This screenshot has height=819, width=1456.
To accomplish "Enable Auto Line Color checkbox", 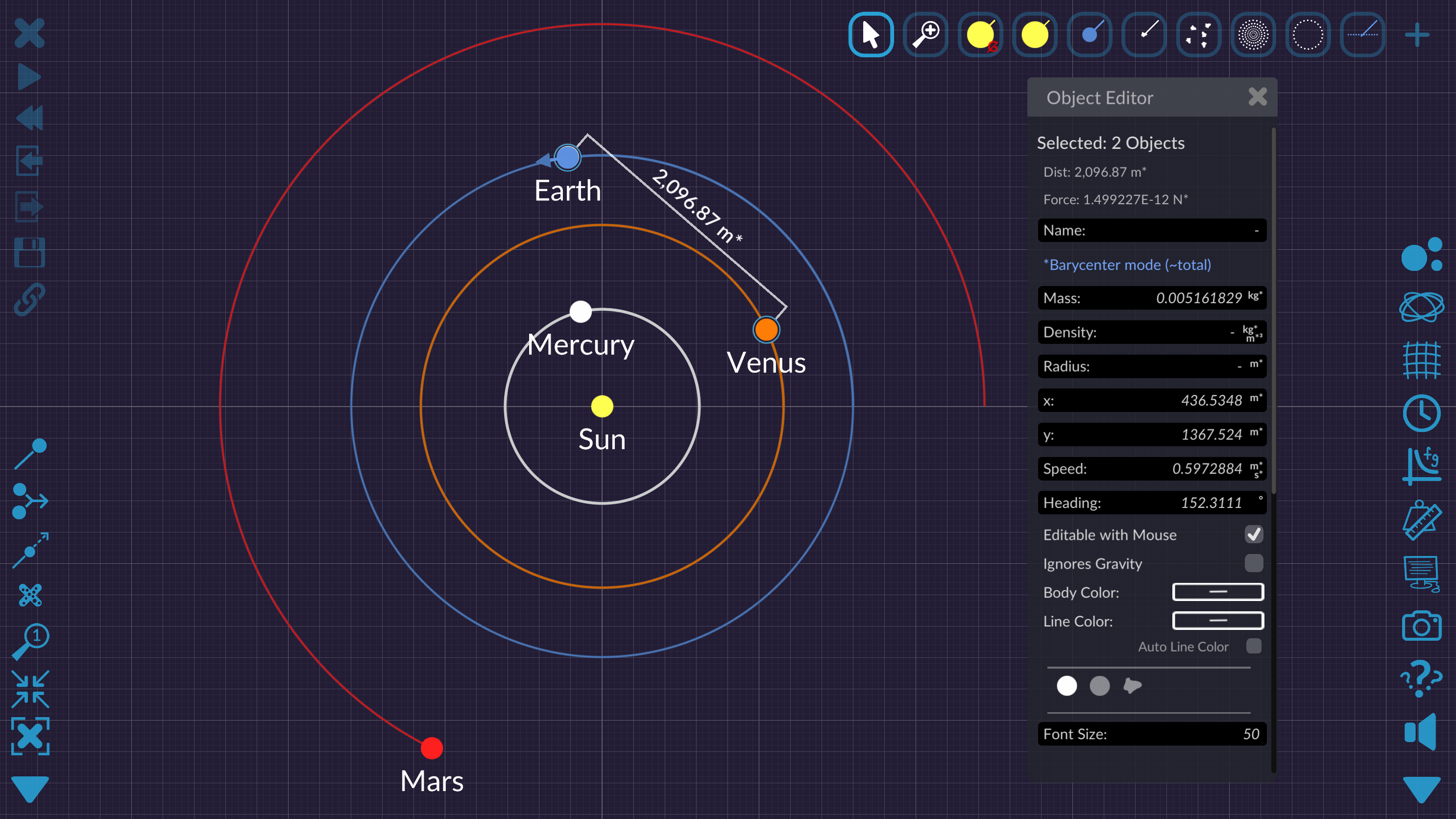I will (1253, 646).
